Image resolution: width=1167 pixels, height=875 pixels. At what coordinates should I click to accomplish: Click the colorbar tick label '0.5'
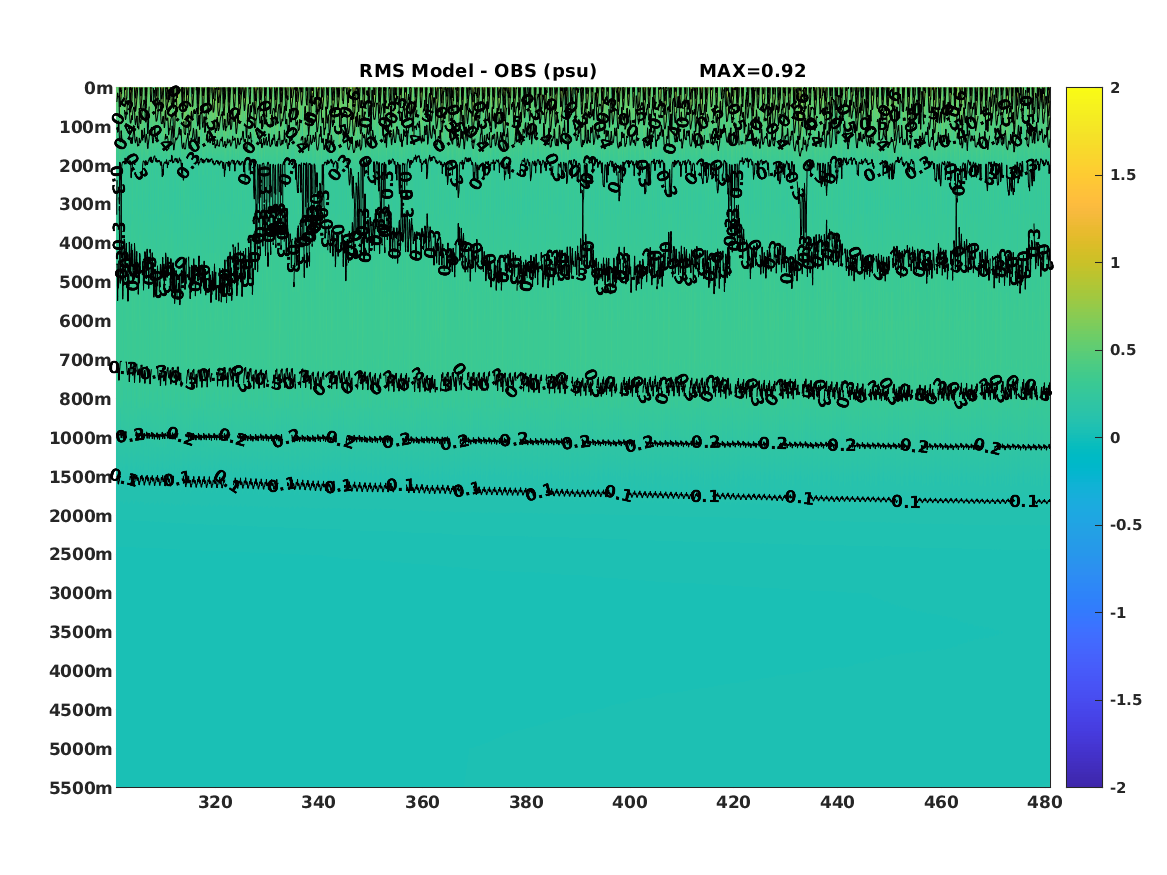coord(1123,350)
